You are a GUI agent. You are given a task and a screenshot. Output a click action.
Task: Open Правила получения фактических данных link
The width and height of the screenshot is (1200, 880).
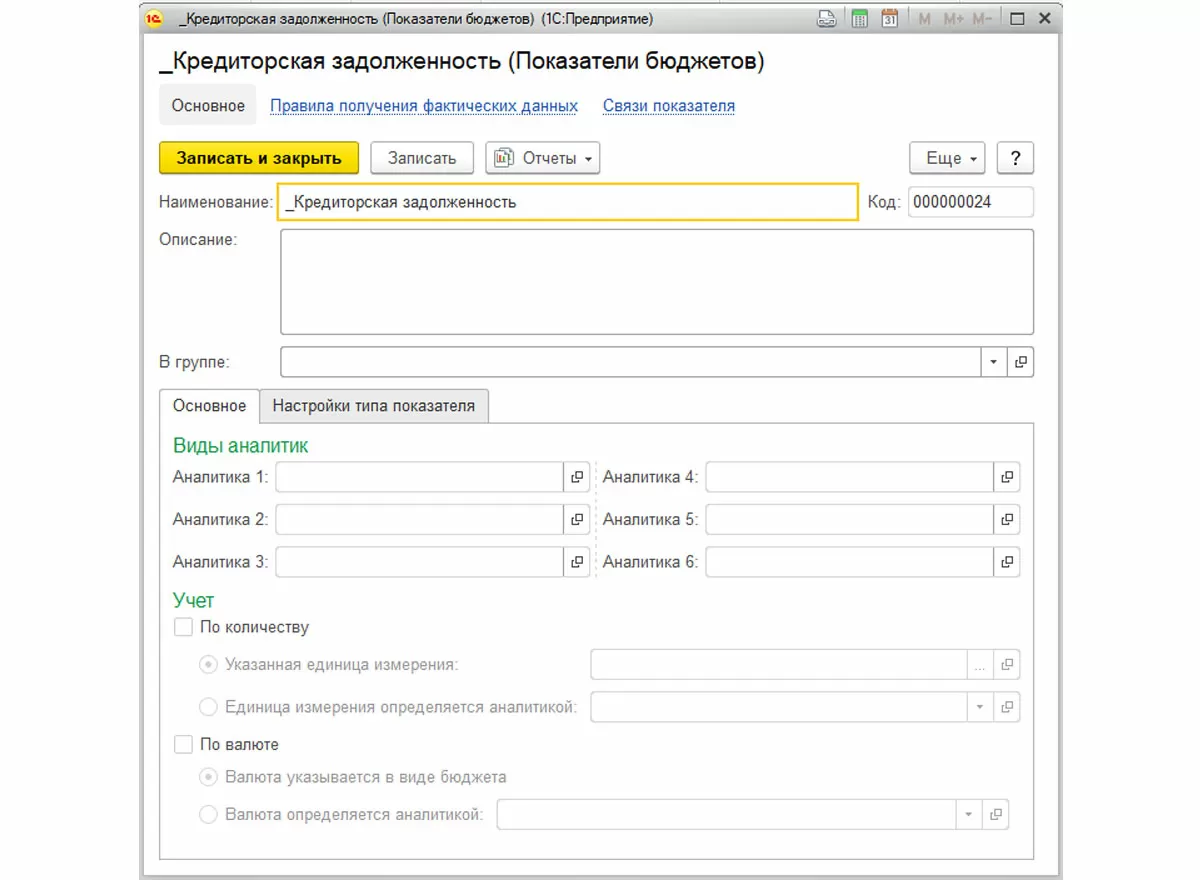424,106
